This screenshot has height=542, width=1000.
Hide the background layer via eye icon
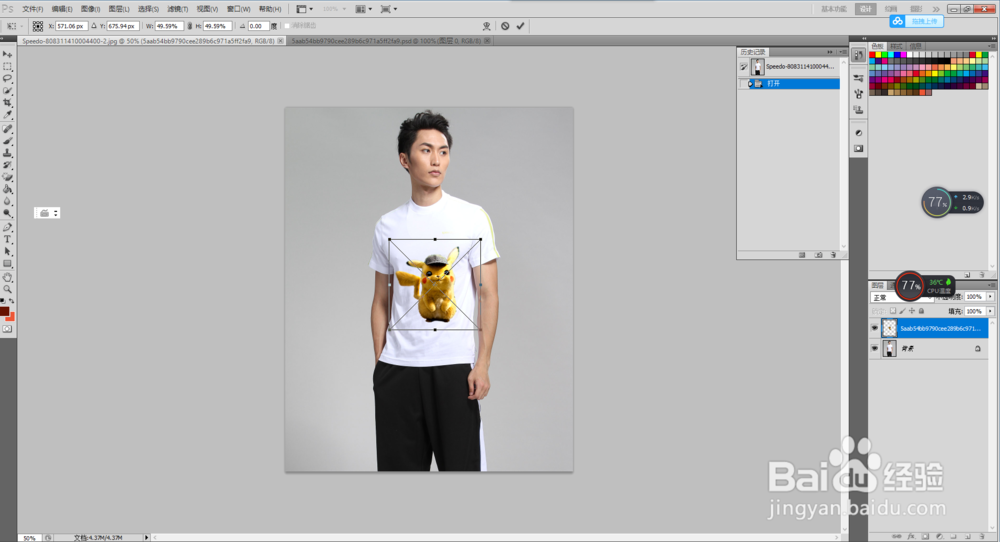(x=875, y=348)
